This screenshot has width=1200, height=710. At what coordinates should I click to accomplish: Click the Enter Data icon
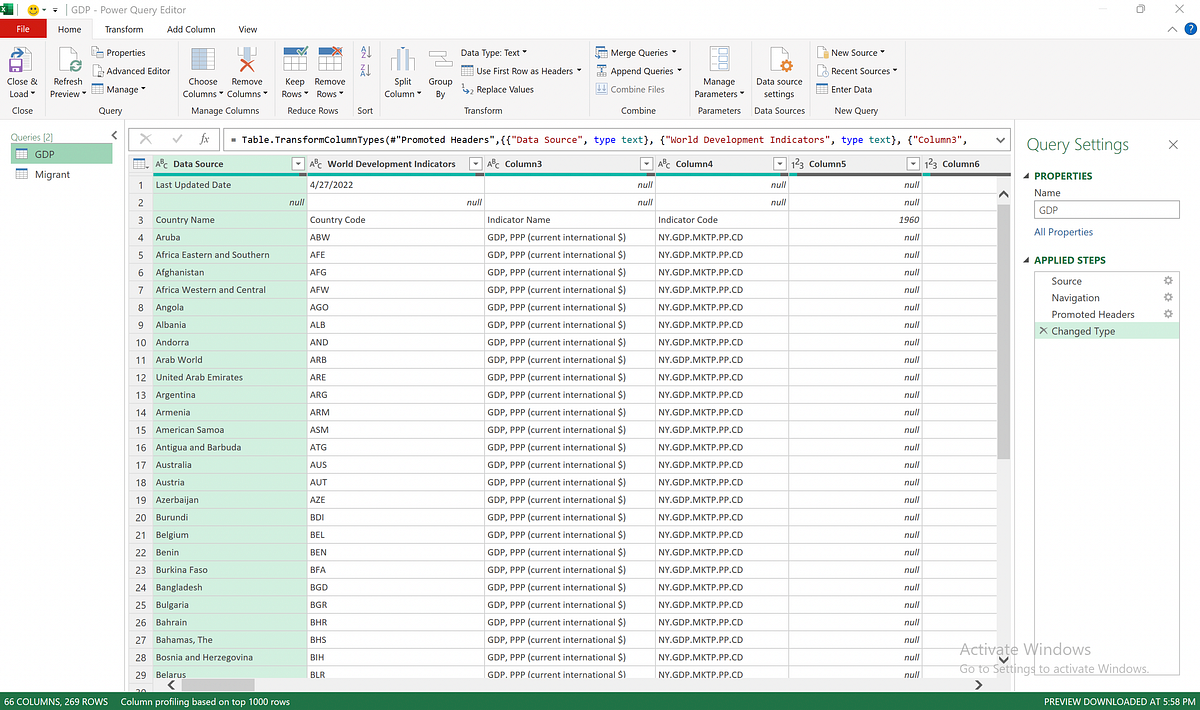(x=854, y=88)
